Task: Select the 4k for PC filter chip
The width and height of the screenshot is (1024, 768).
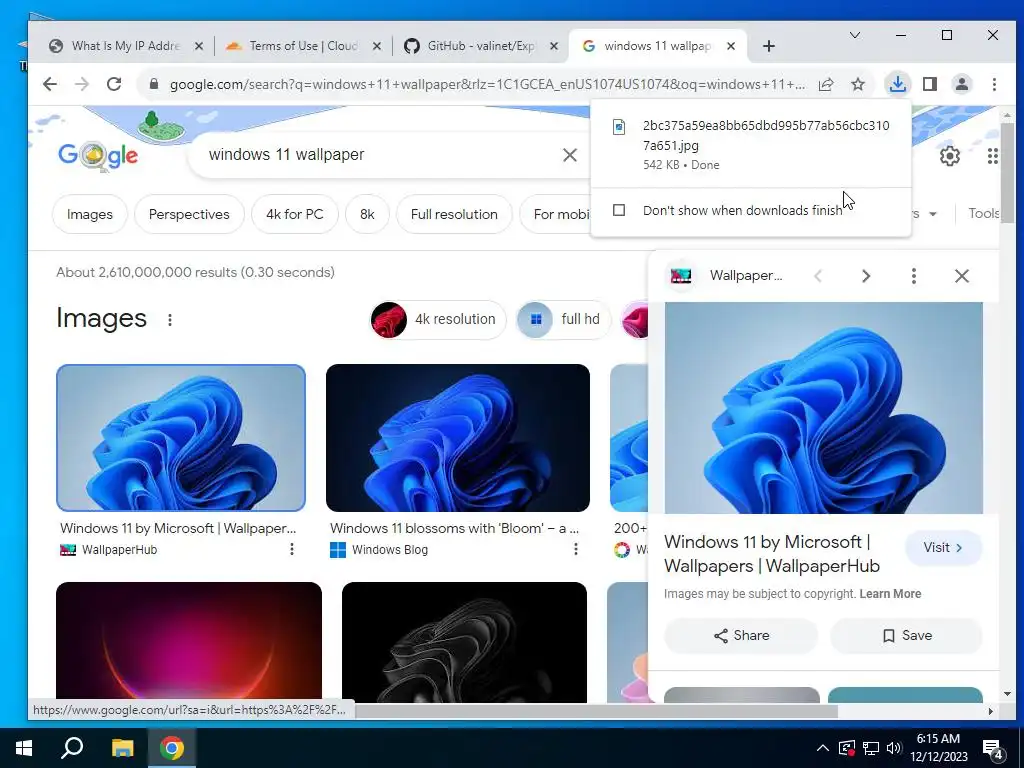Action: (x=295, y=214)
